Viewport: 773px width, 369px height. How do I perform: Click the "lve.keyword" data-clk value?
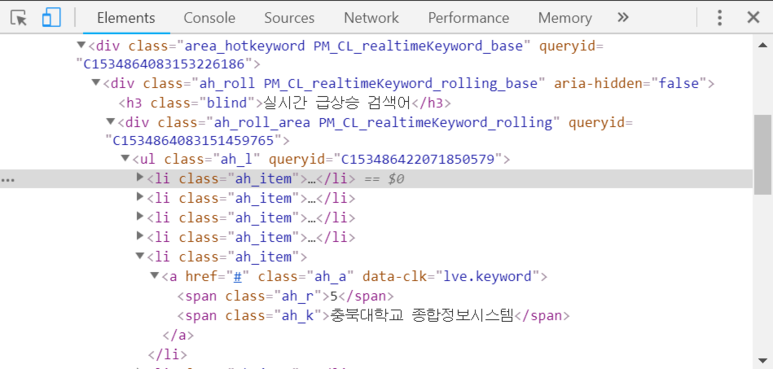pos(488,276)
